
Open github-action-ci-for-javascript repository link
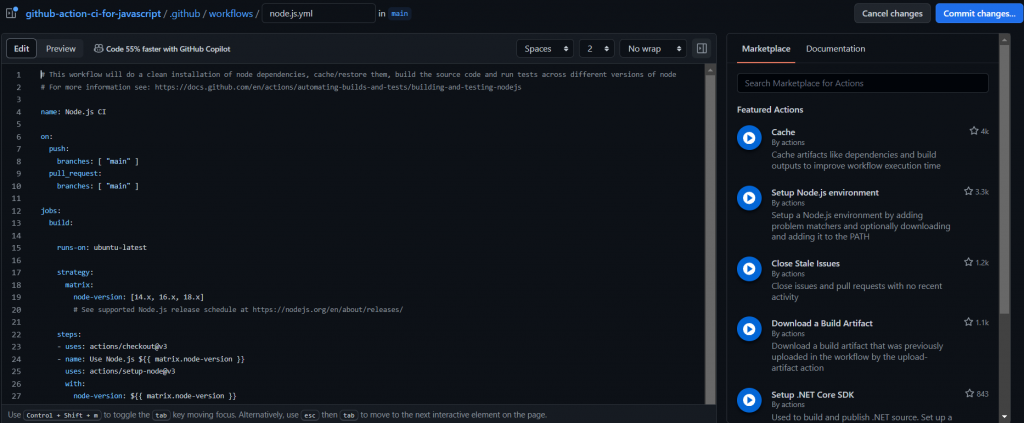(93, 14)
